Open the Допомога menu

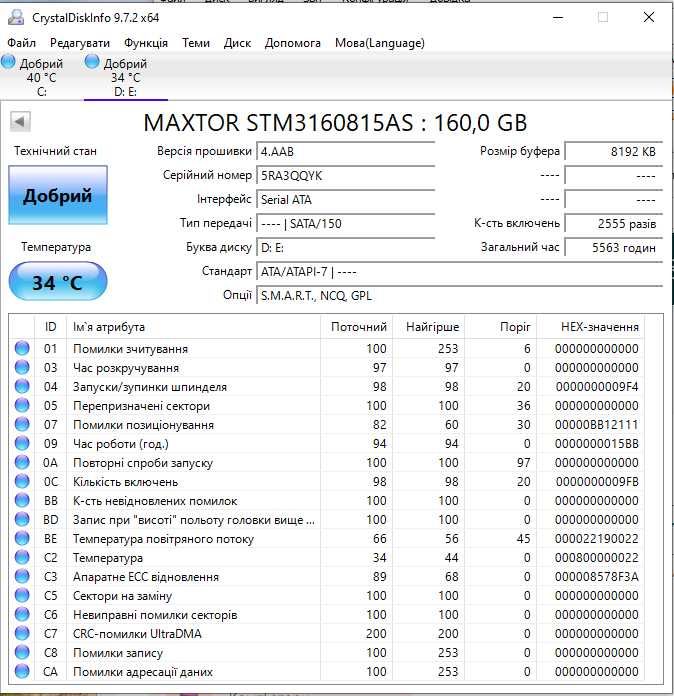293,43
